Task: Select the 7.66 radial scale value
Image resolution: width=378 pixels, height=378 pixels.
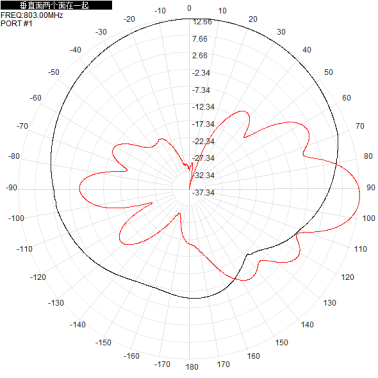Action: [x=199, y=39]
